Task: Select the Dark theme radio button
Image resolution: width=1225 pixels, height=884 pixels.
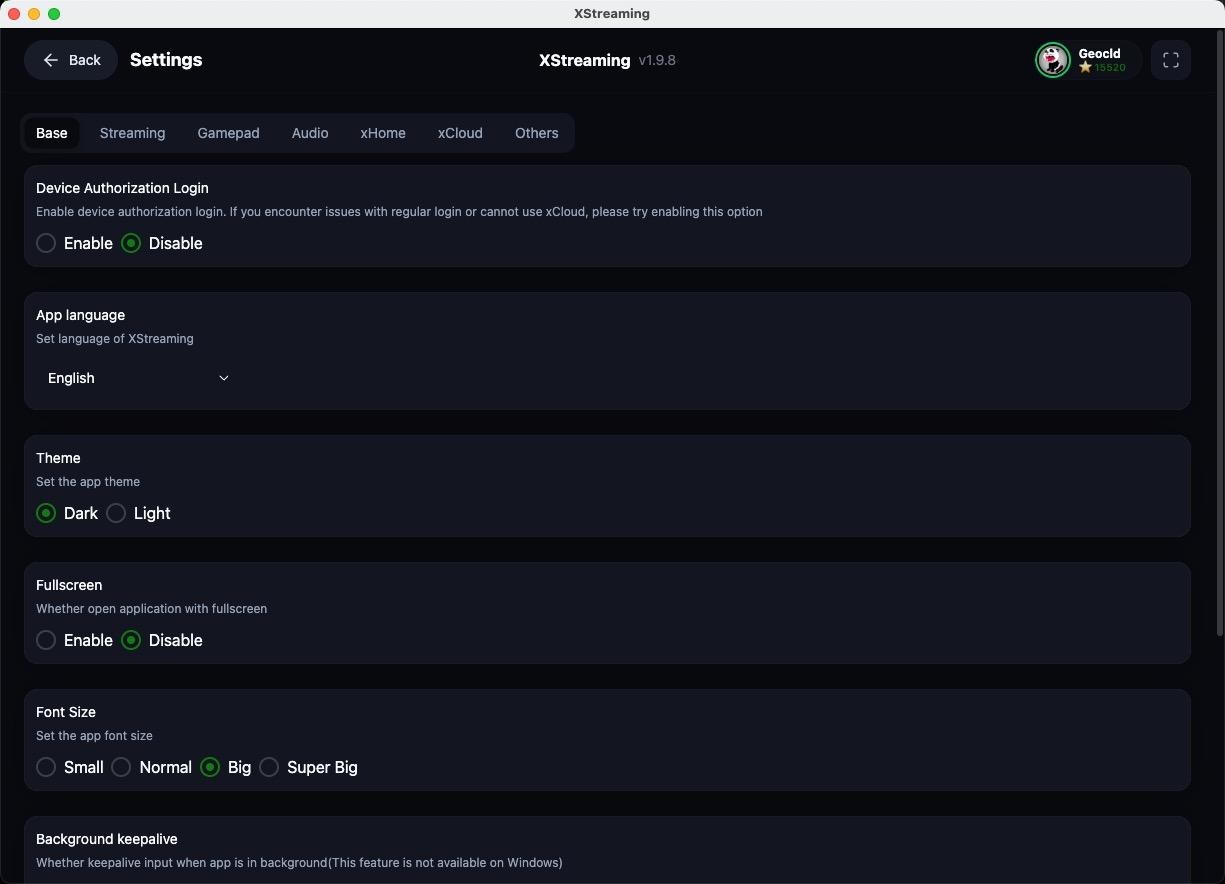Action: point(46,513)
